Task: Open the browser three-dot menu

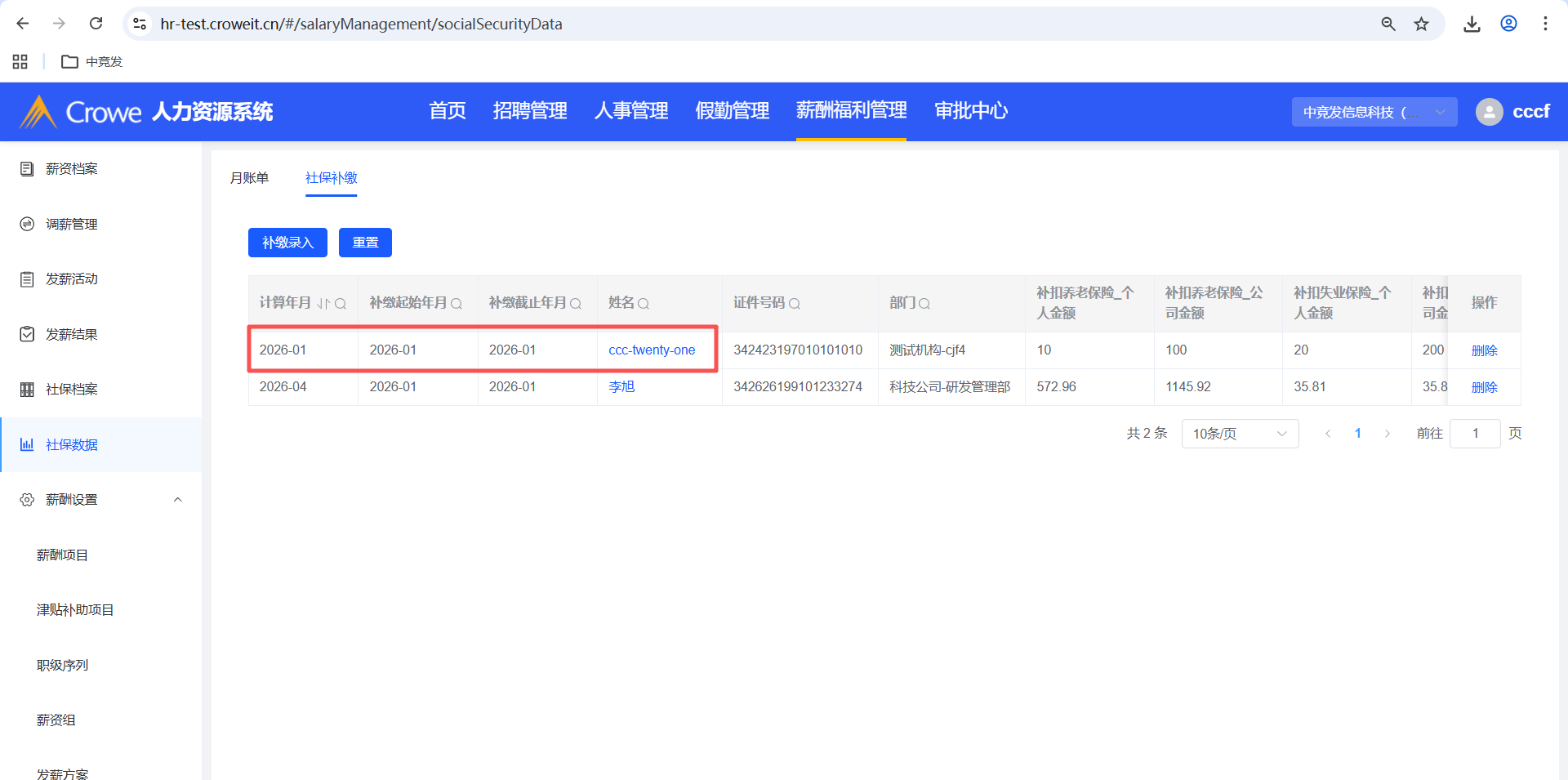Action: (x=1545, y=24)
